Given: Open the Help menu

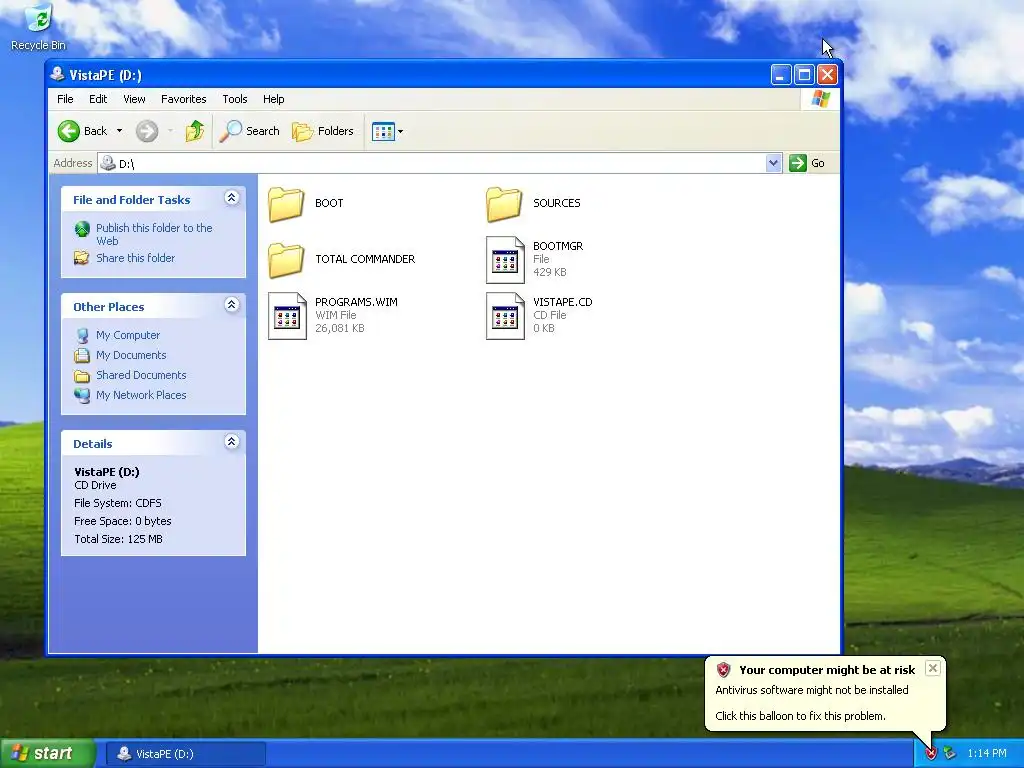Looking at the screenshot, I should (274, 99).
